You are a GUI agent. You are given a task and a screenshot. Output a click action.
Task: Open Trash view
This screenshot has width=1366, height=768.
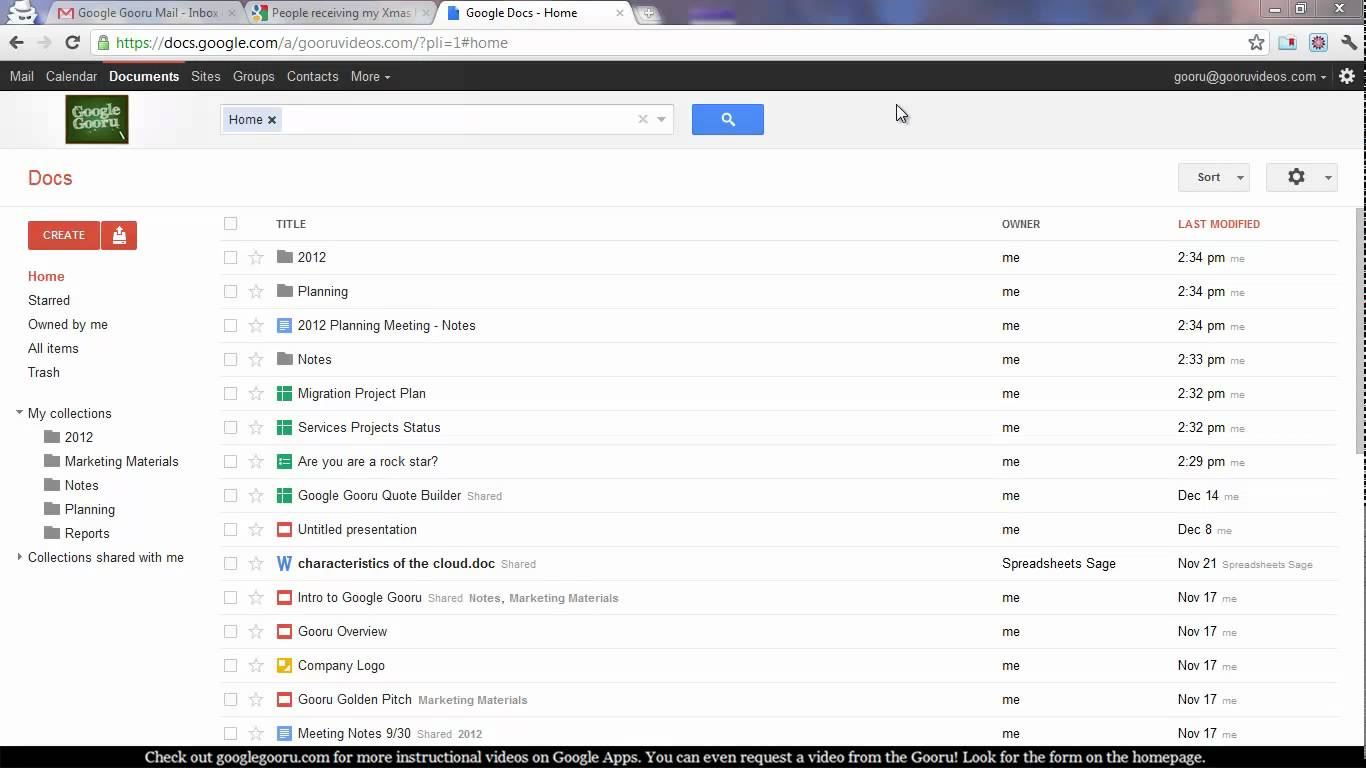[x=44, y=372]
